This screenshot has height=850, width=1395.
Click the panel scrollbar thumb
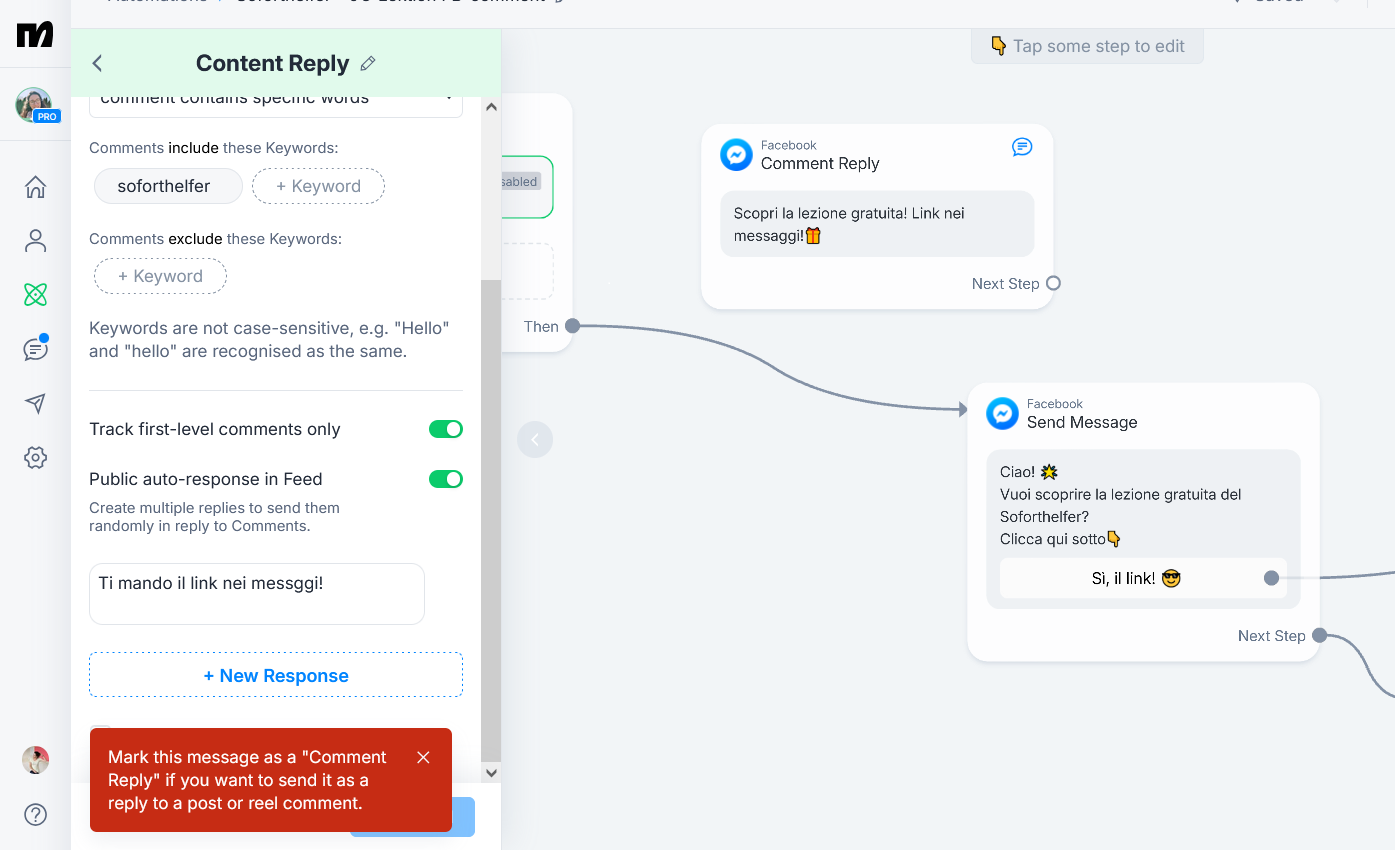(x=490, y=520)
